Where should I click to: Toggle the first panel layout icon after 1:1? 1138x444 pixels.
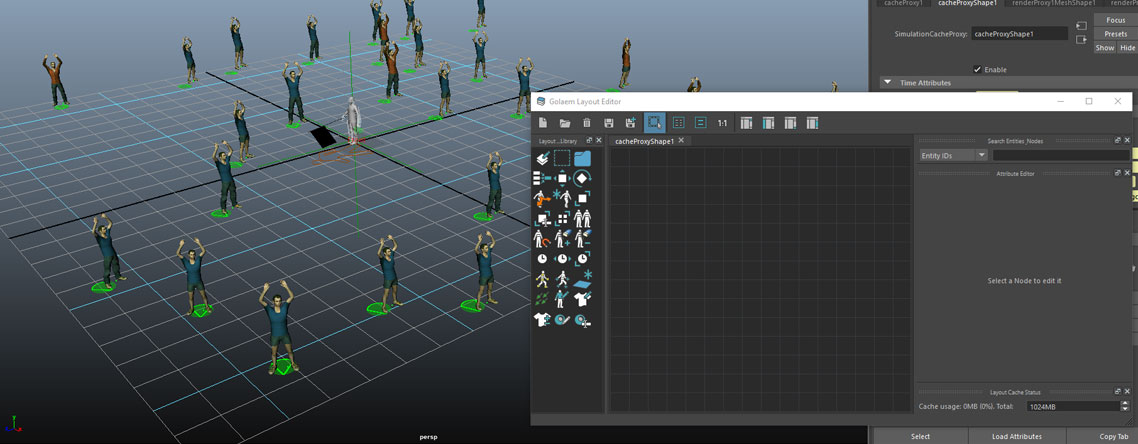746,123
